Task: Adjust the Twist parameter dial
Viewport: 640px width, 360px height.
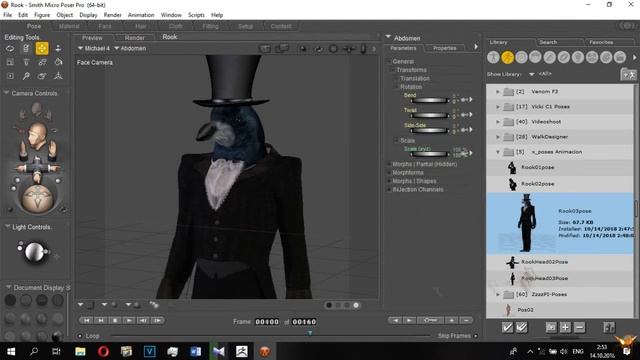Action: [x=430, y=116]
